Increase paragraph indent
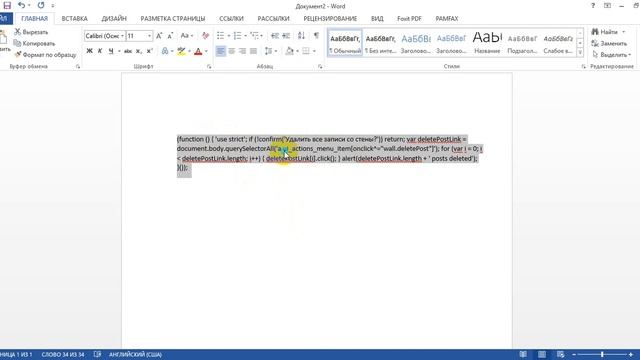Screen dimensions: 640x360 point(286,36)
